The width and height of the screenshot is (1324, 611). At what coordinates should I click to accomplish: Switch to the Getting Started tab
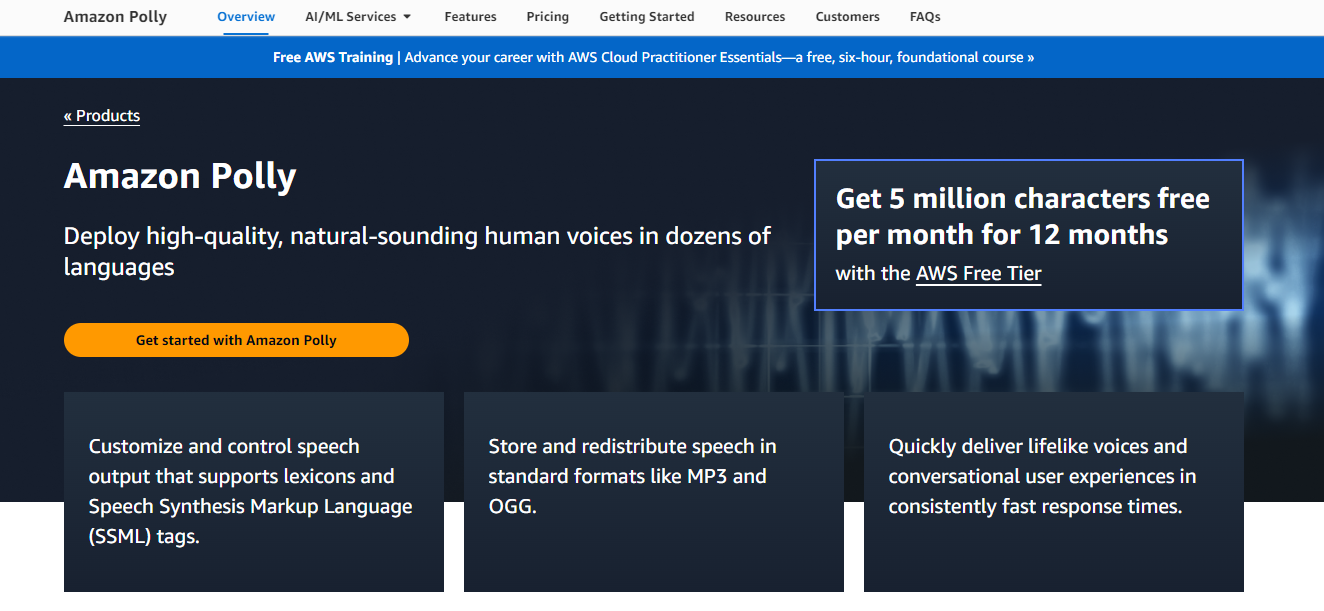pyautogui.click(x=647, y=17)
